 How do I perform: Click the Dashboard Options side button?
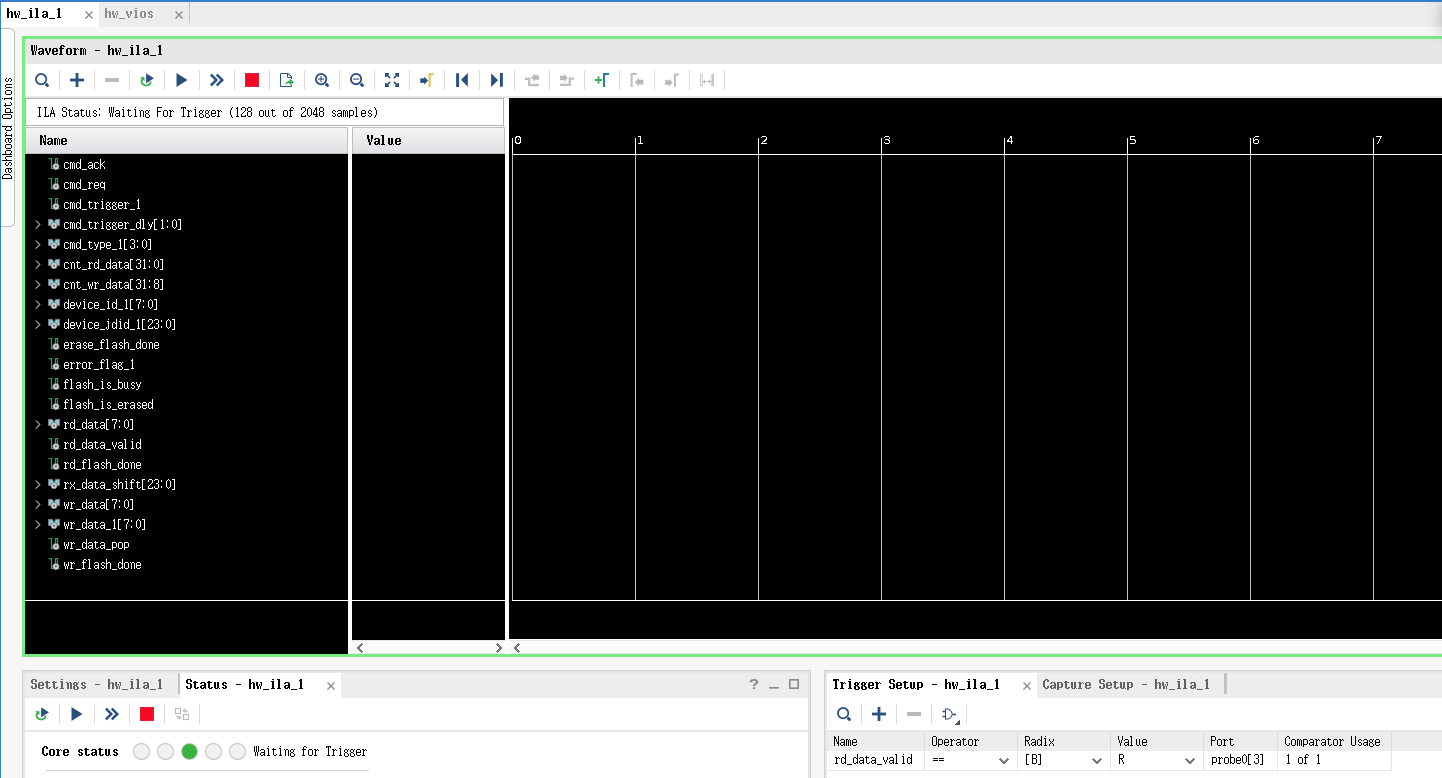coord(8,126)
